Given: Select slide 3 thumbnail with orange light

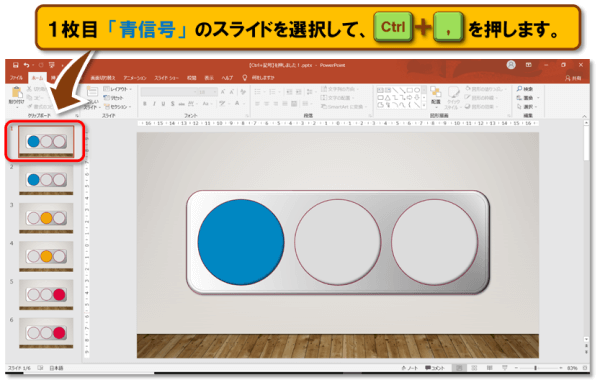Looking at the screenshot, I should click(x=46, y=218).
